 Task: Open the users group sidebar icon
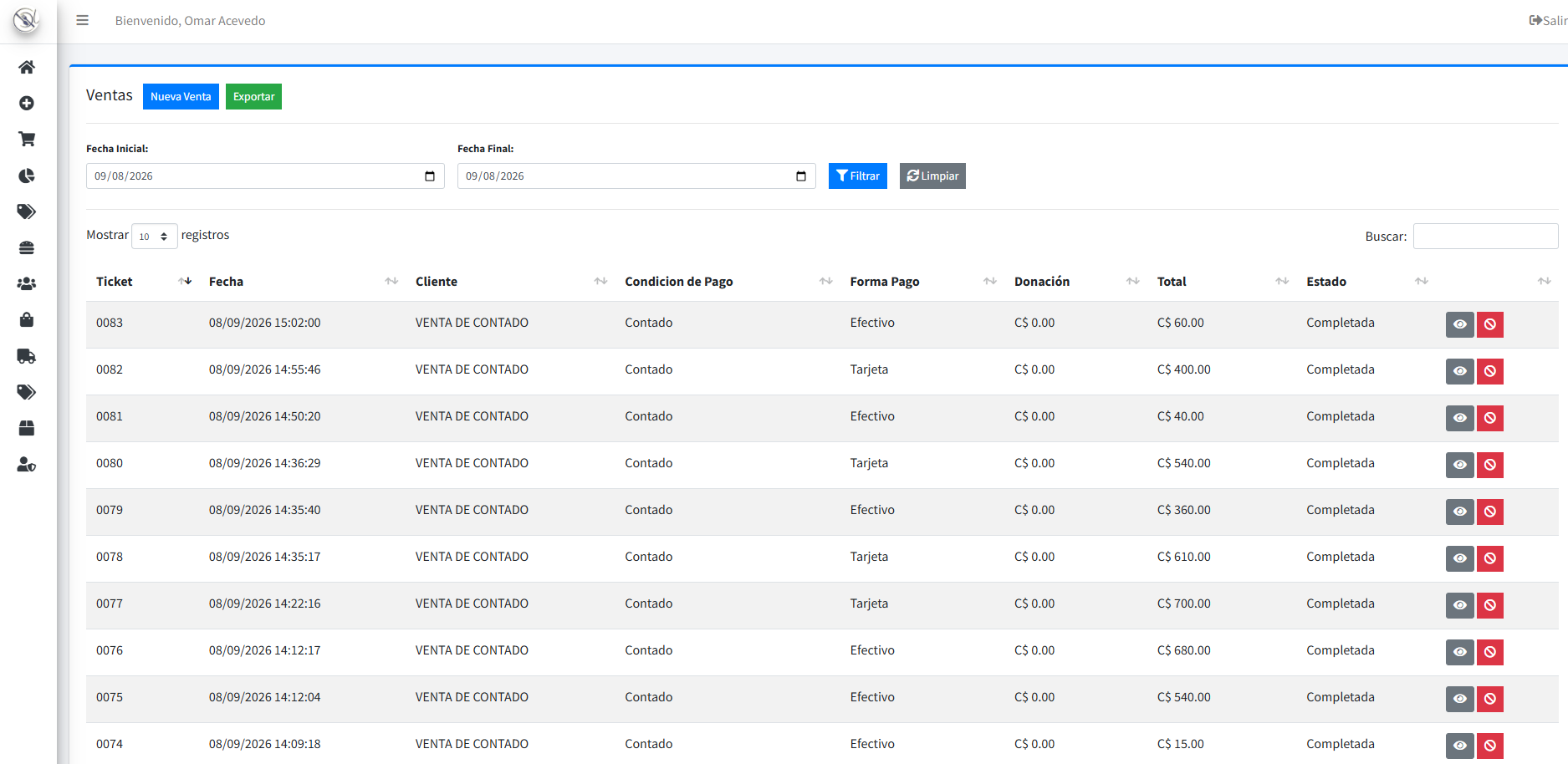click(x=27, y=283)
